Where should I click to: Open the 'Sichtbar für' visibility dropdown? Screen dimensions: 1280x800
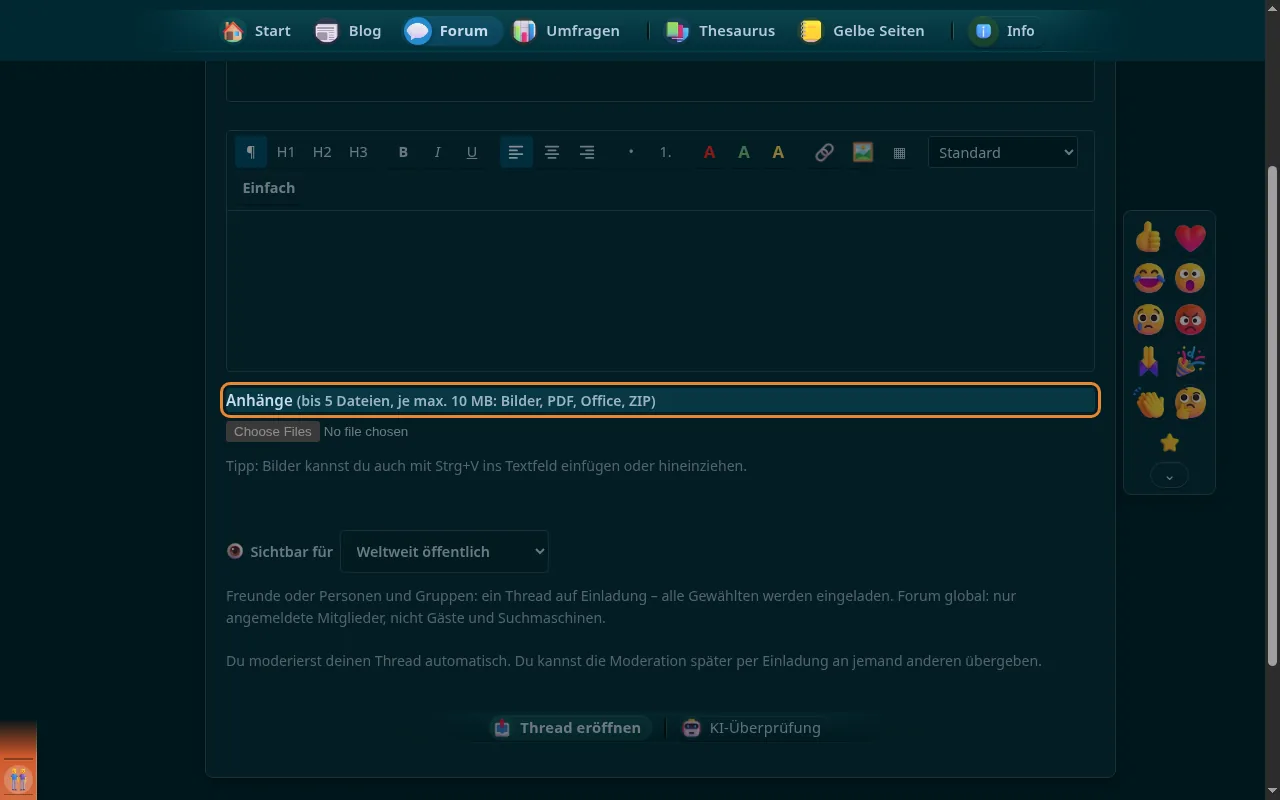click(444, 551)
